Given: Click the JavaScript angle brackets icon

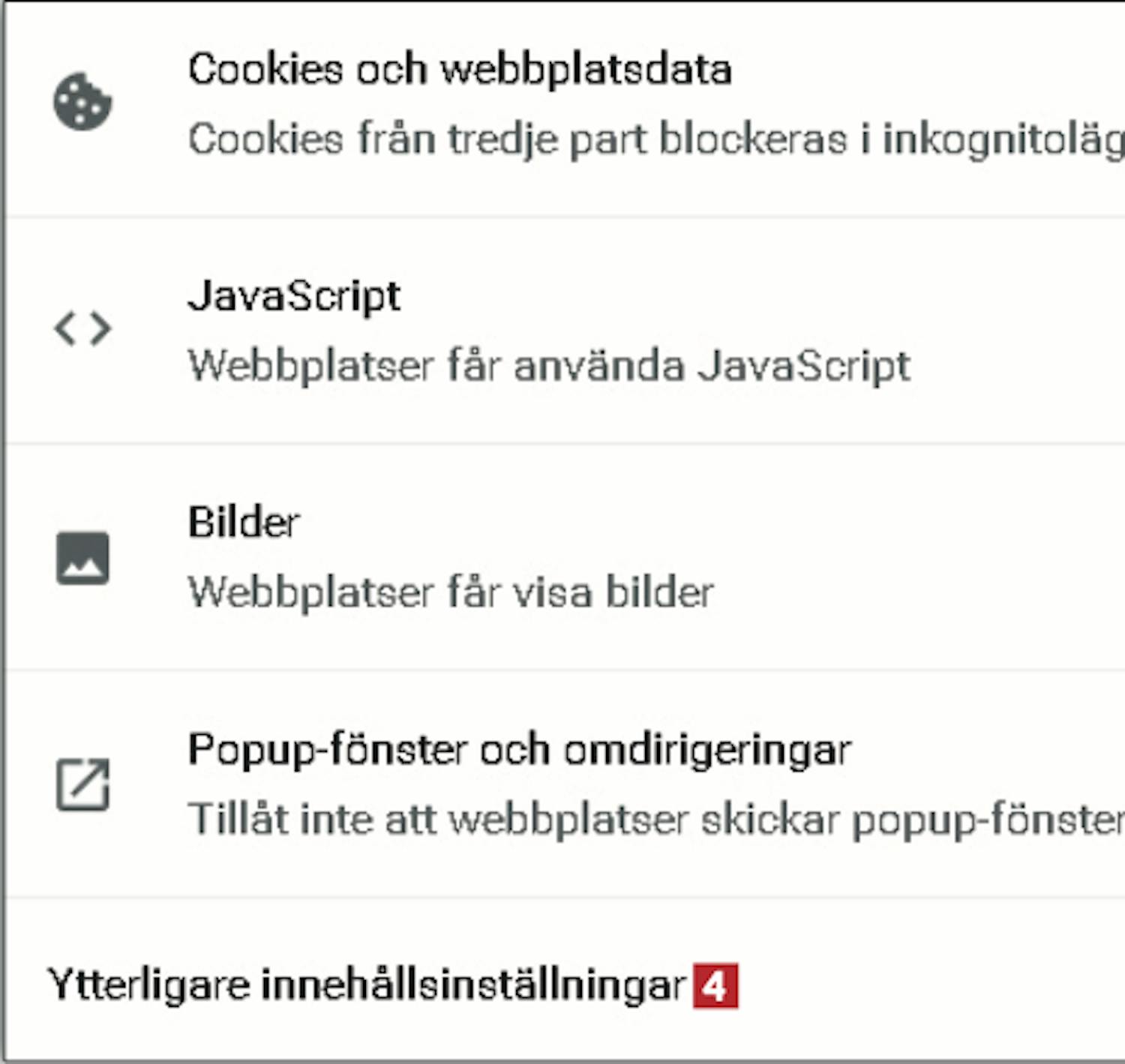Looking at the screenshot, I should tap(82, 328).
